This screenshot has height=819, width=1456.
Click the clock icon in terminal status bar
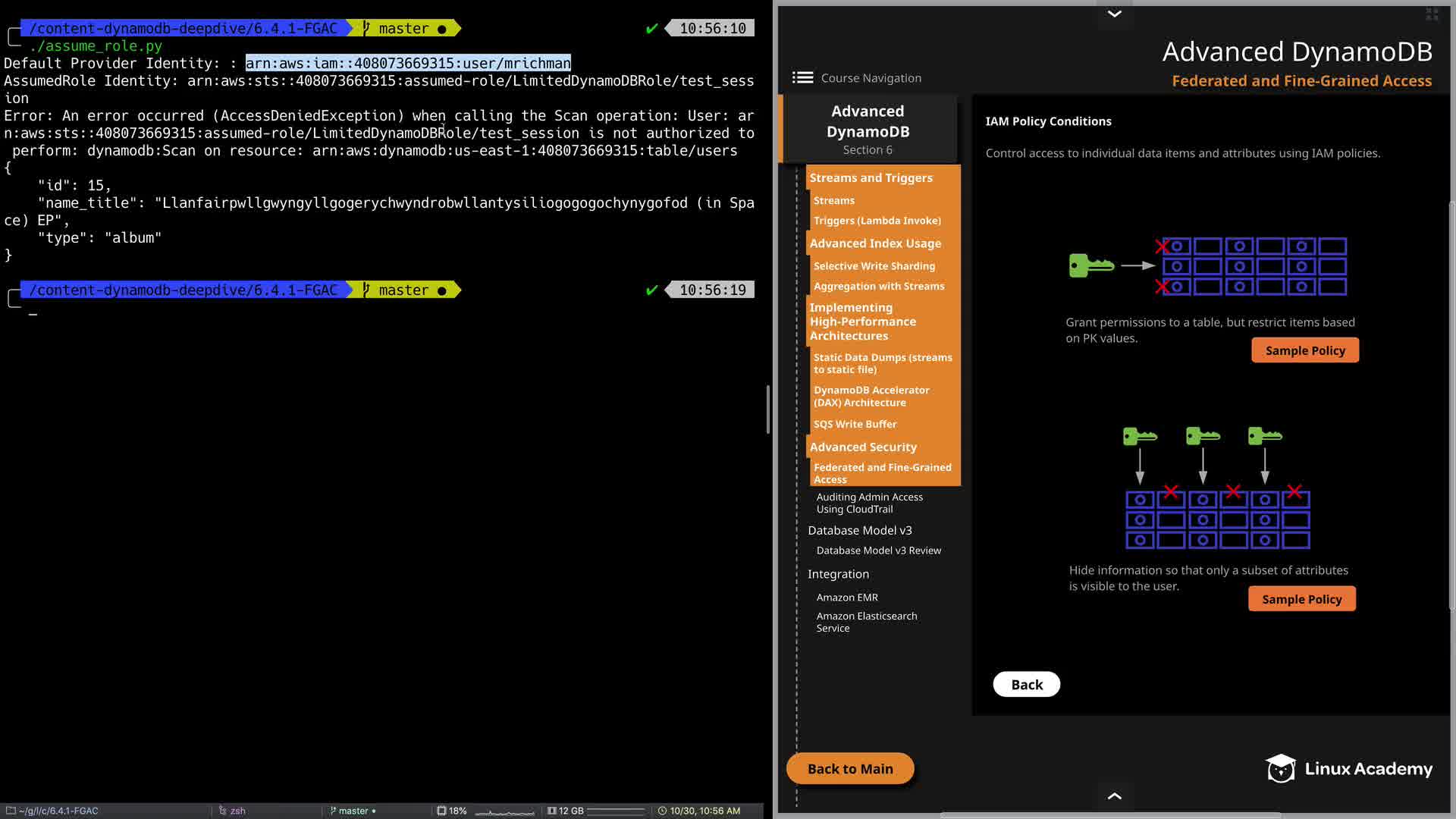[662, 811]
